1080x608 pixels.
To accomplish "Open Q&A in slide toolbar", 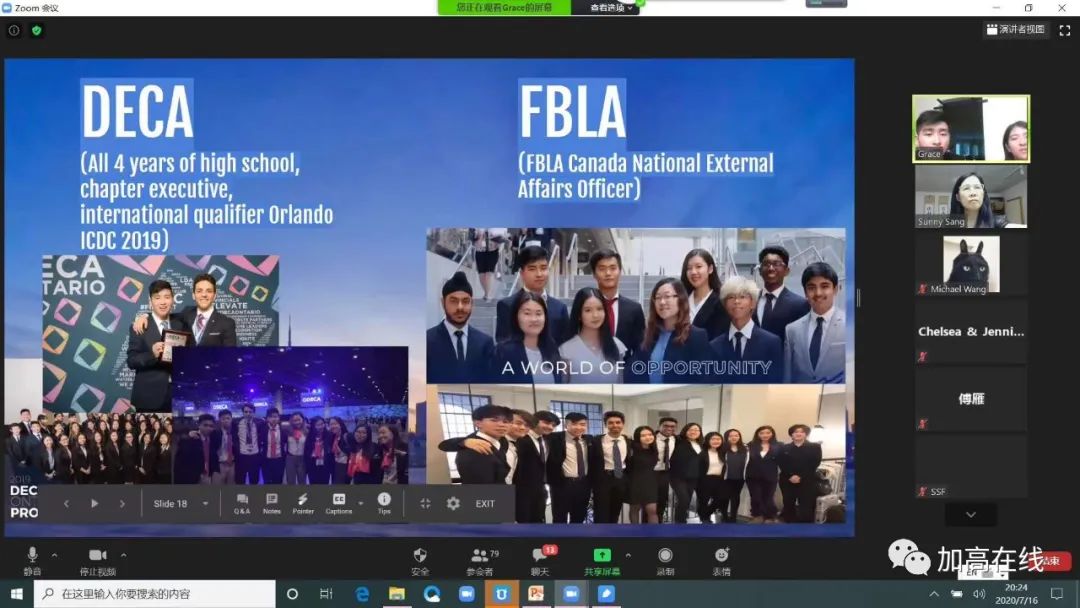I will point(242,504).
